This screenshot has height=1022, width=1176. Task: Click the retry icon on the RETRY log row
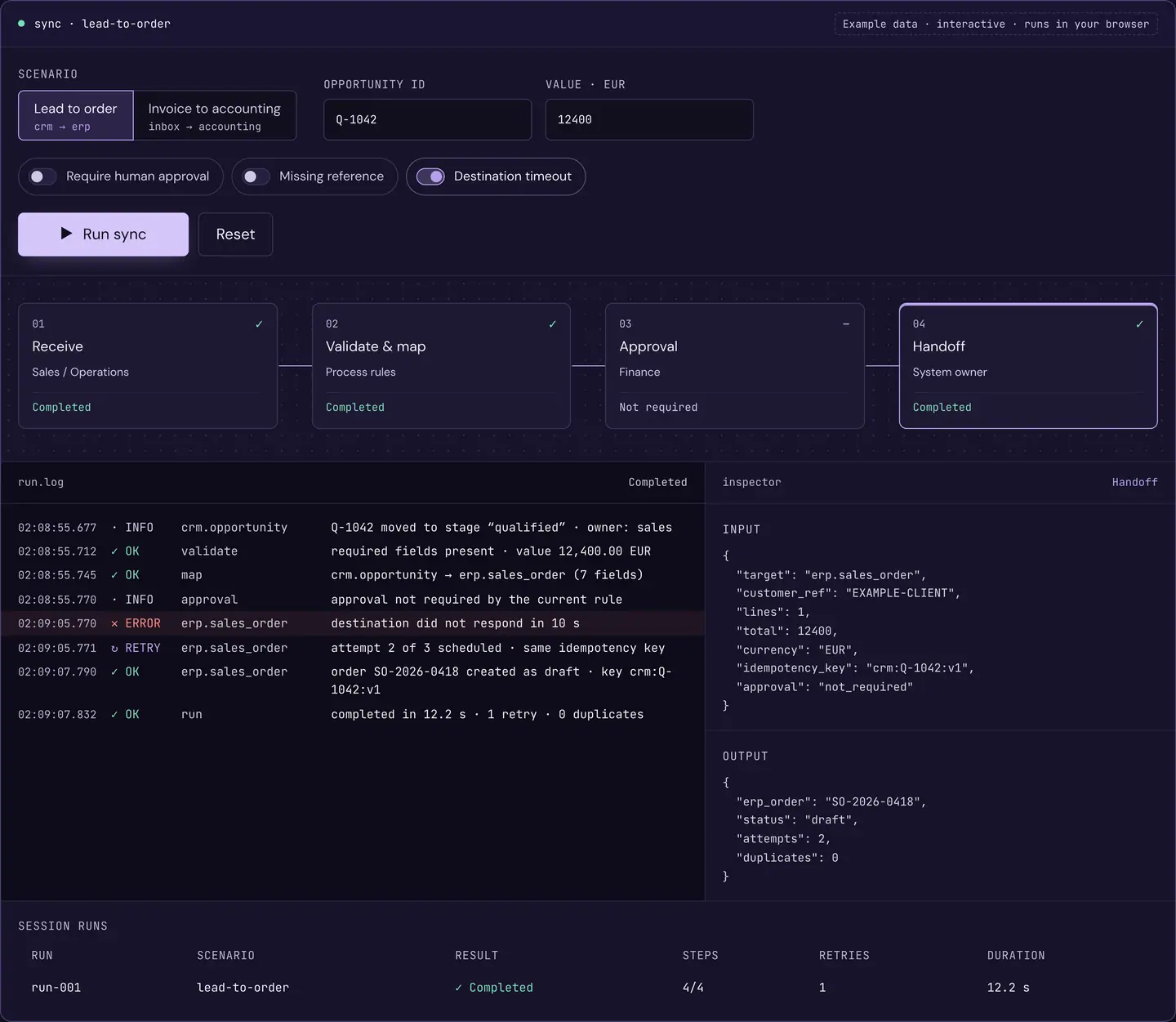(114, 648)
